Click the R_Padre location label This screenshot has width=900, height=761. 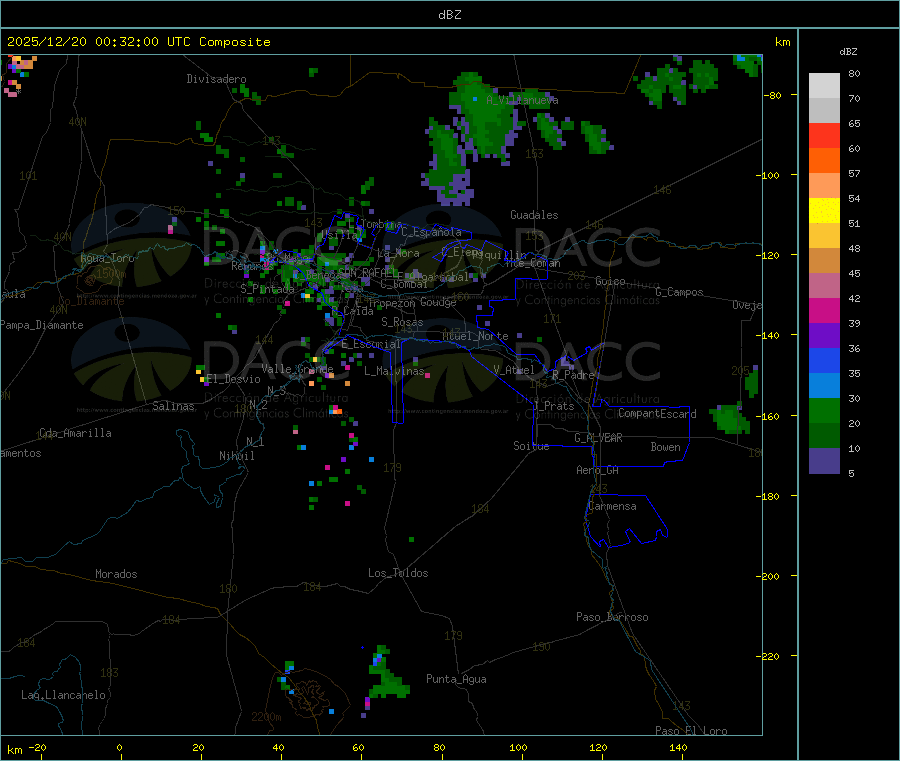[x=573, y=375]
